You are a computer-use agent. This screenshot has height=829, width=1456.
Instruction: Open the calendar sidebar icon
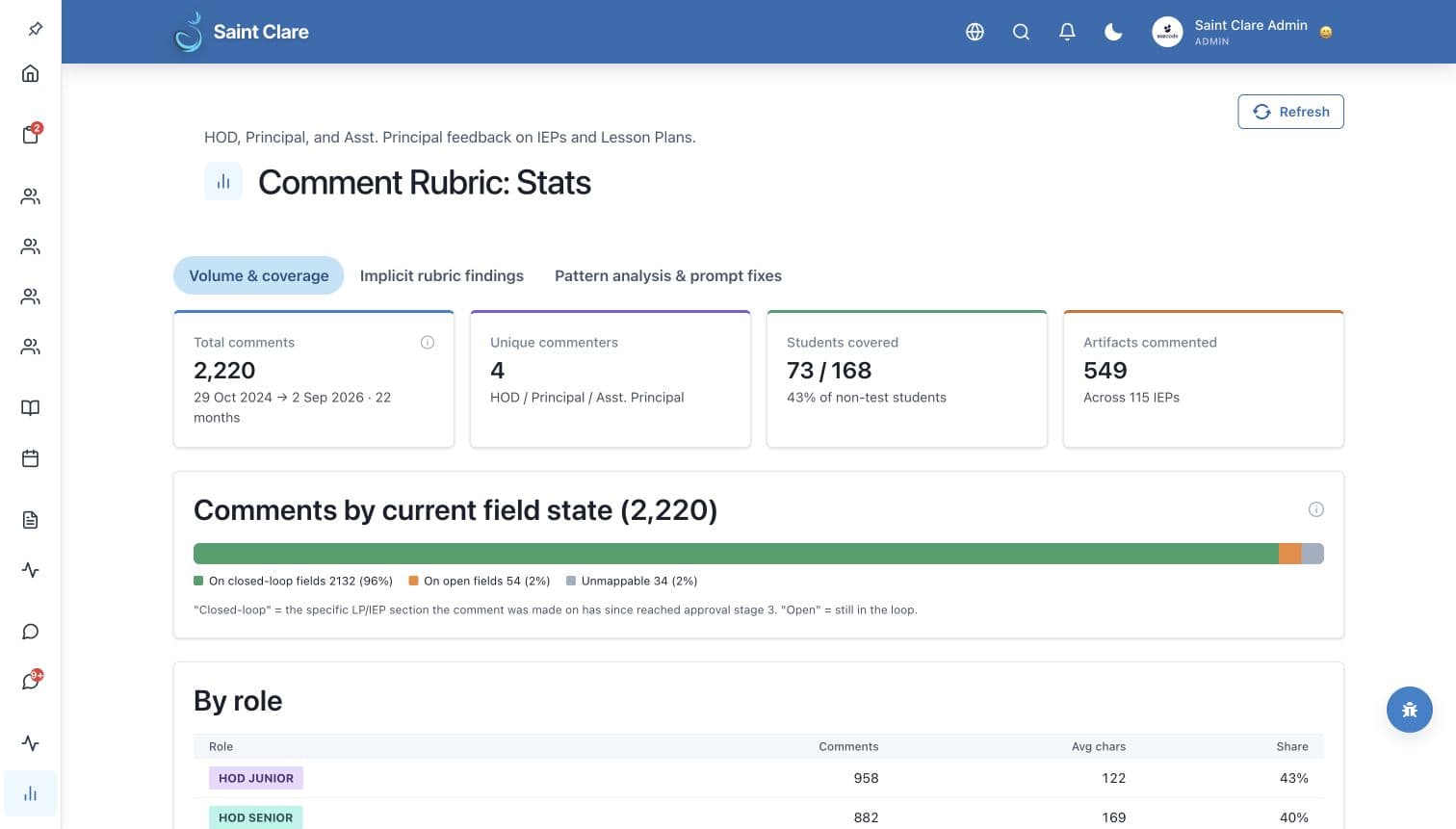pyautogui.click(x=31, y=458)
